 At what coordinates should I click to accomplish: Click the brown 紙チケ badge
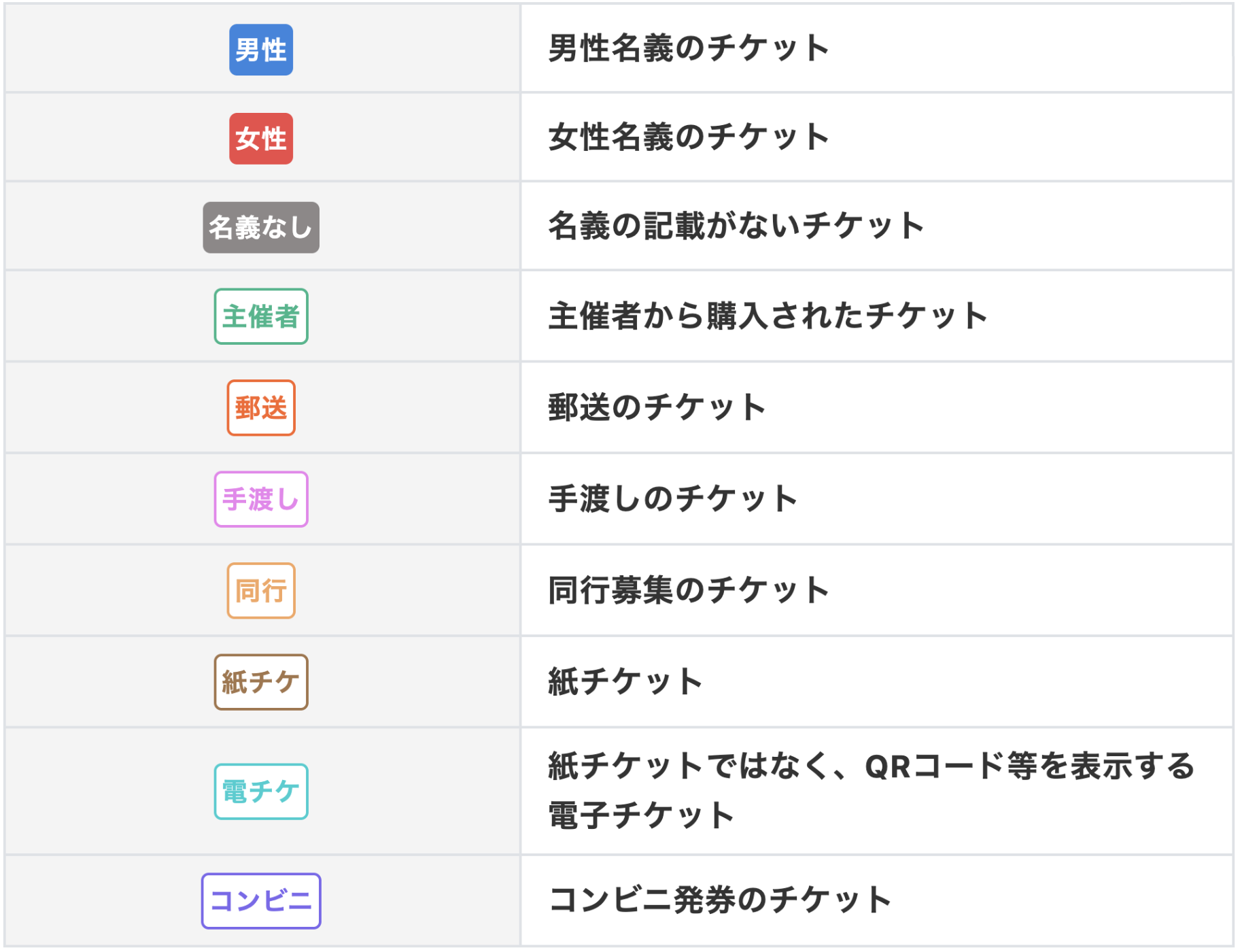(x=261, y=682)
